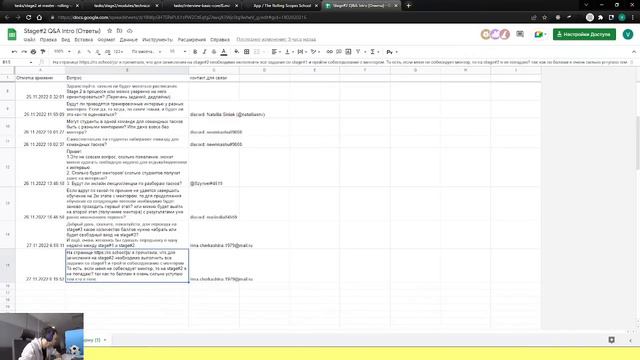The width and height of the screenshot is (640, 360).
Task: Open the font size dropdown
Action: click(178, 52)
